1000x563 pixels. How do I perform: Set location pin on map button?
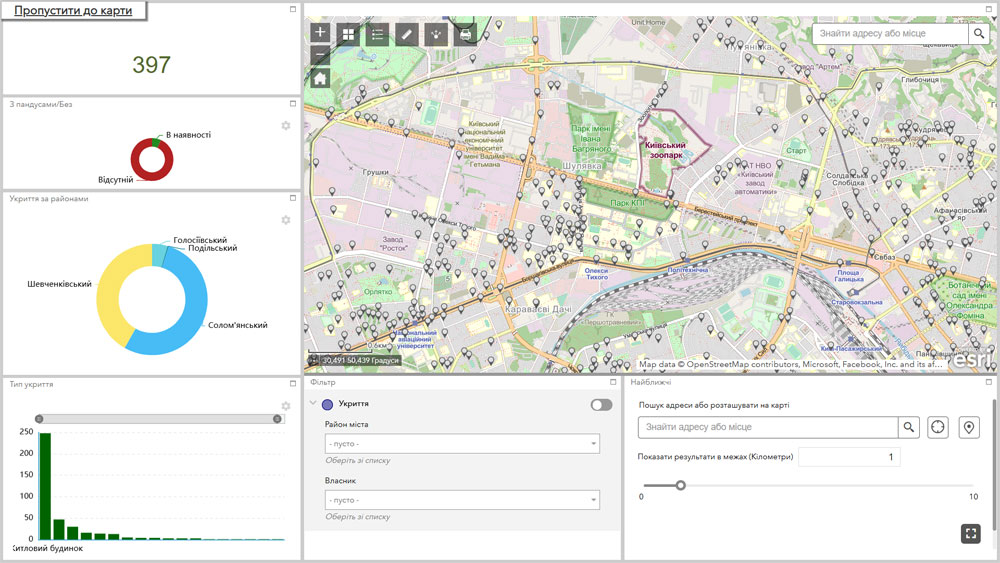tap(968, 427)
